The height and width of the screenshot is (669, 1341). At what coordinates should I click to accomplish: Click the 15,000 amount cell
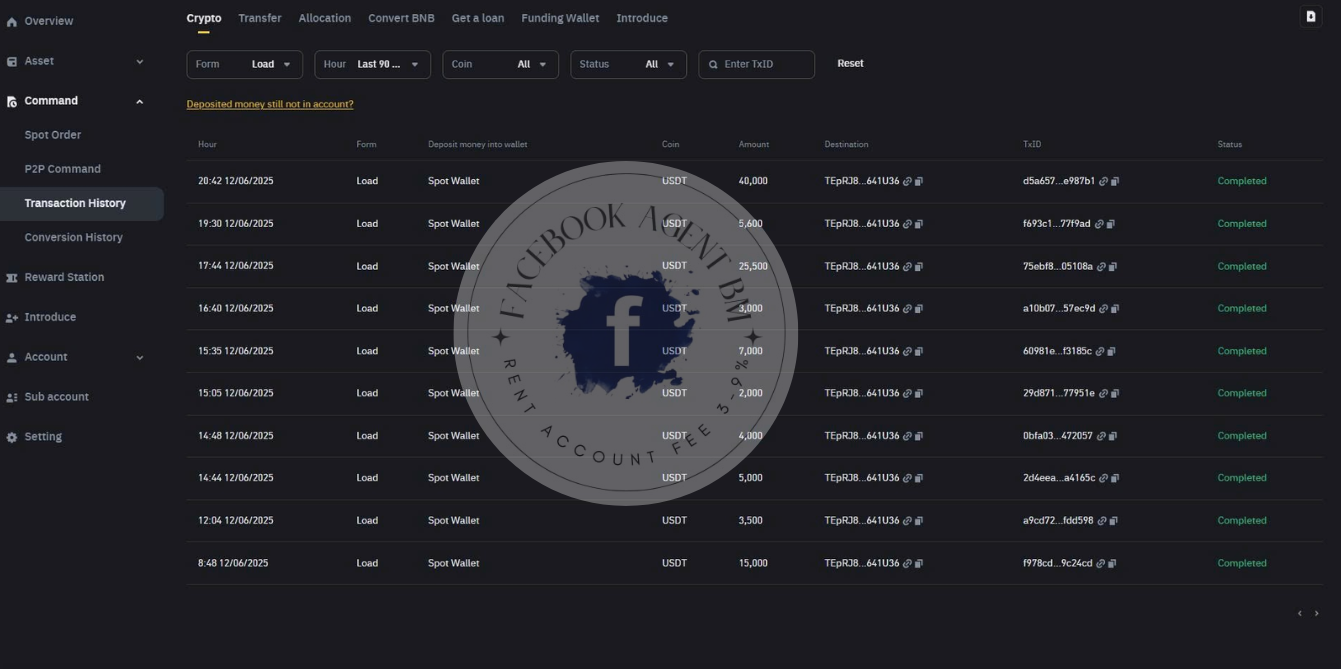[753, 563]
